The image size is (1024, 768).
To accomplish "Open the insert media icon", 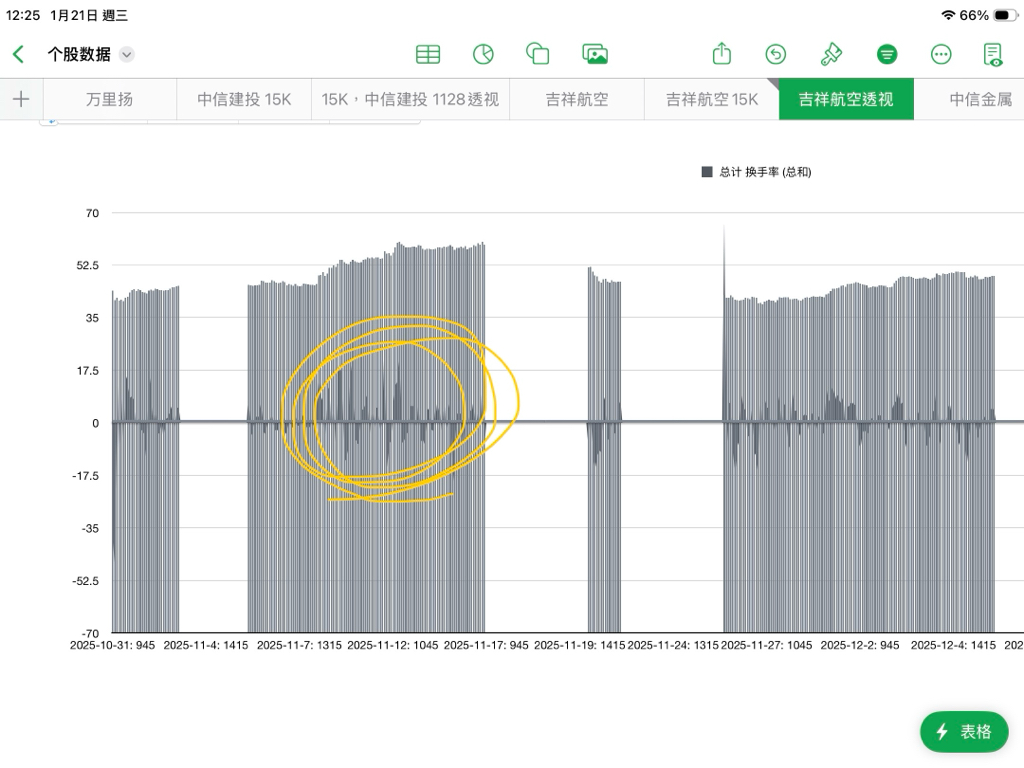I will [x=596, y=54].
